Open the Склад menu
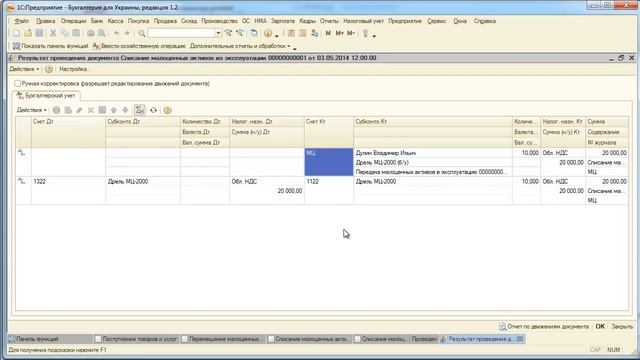The width and height of the screenshot is (640, 360). click(189, 21)
